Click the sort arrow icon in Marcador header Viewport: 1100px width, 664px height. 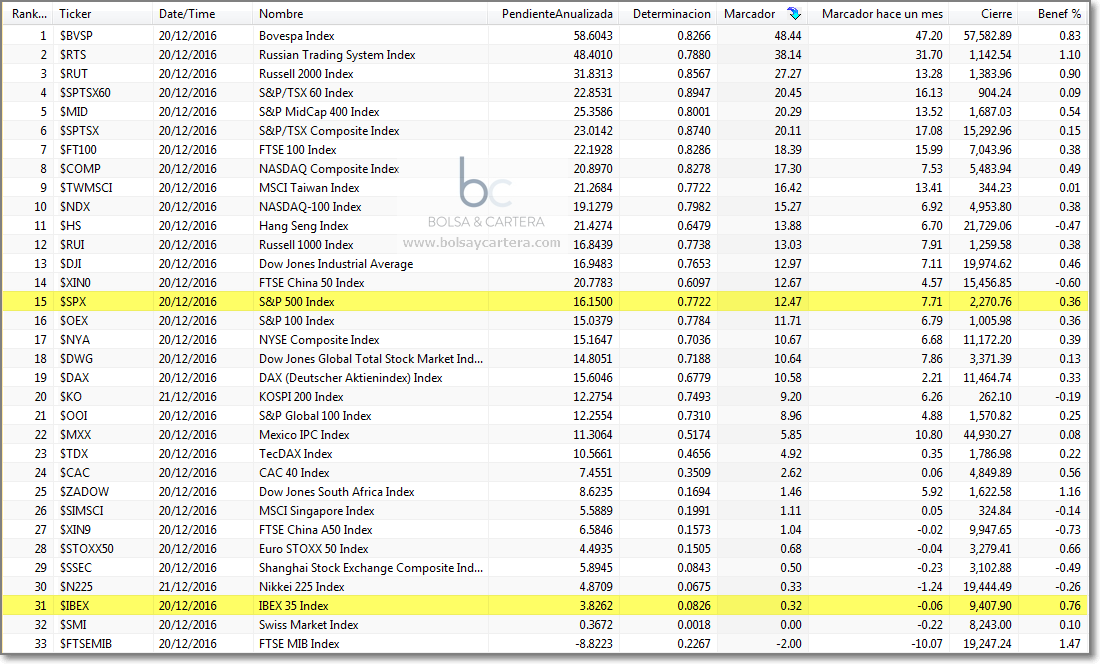[794, 13]
